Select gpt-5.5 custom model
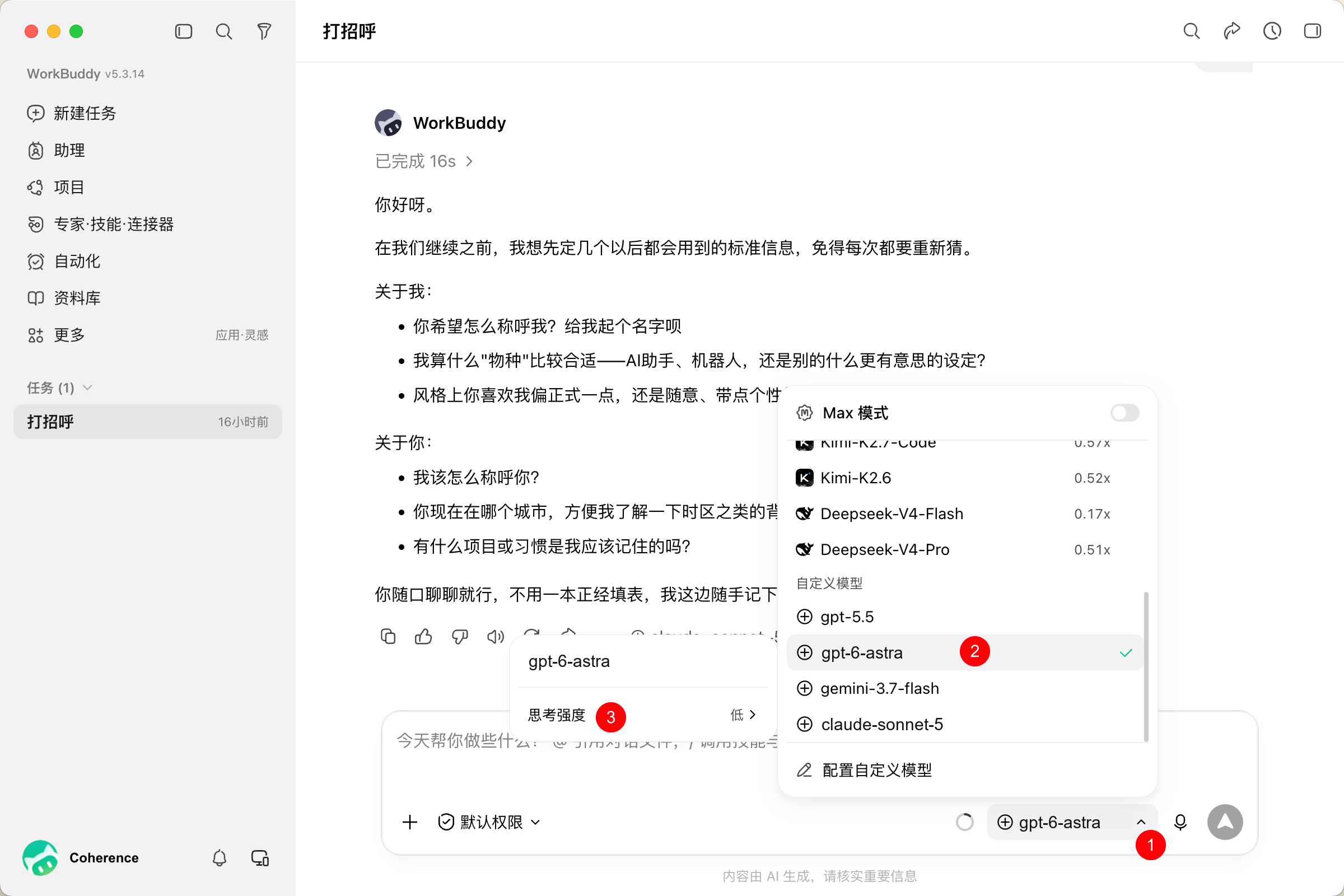 click(x=965, y=617)
